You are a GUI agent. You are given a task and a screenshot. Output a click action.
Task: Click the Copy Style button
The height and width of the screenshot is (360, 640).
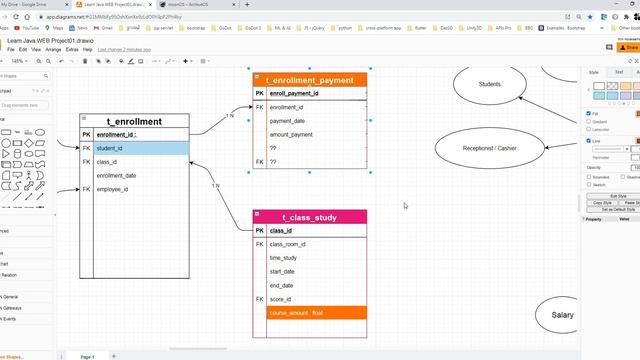[602, 203]
